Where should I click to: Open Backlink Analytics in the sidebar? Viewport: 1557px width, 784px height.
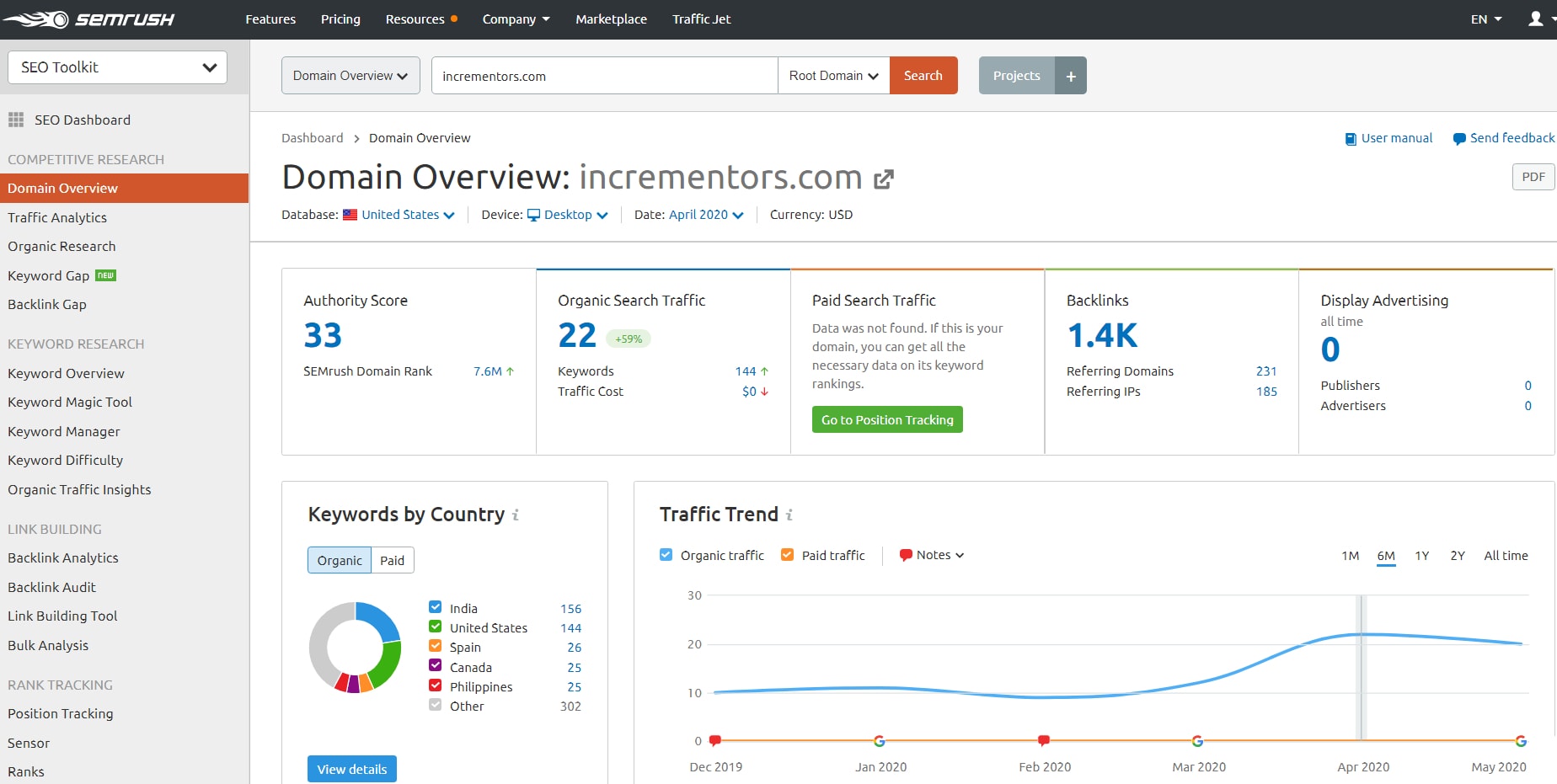click(x=63, y=557)
